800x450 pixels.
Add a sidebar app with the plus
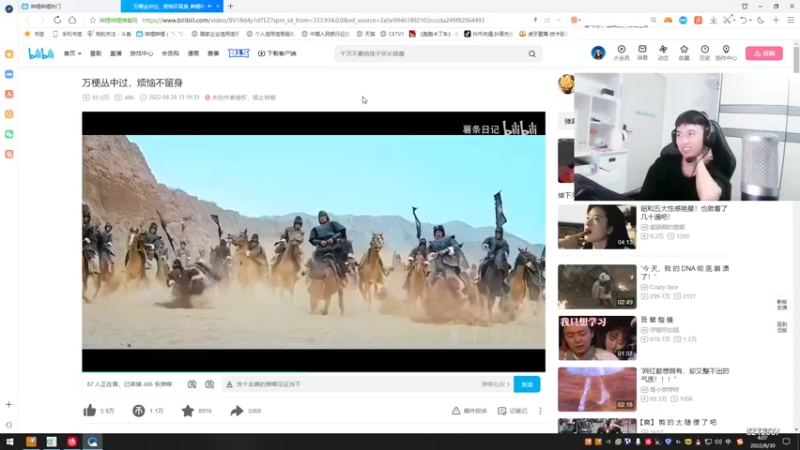[x=9, y=404]
